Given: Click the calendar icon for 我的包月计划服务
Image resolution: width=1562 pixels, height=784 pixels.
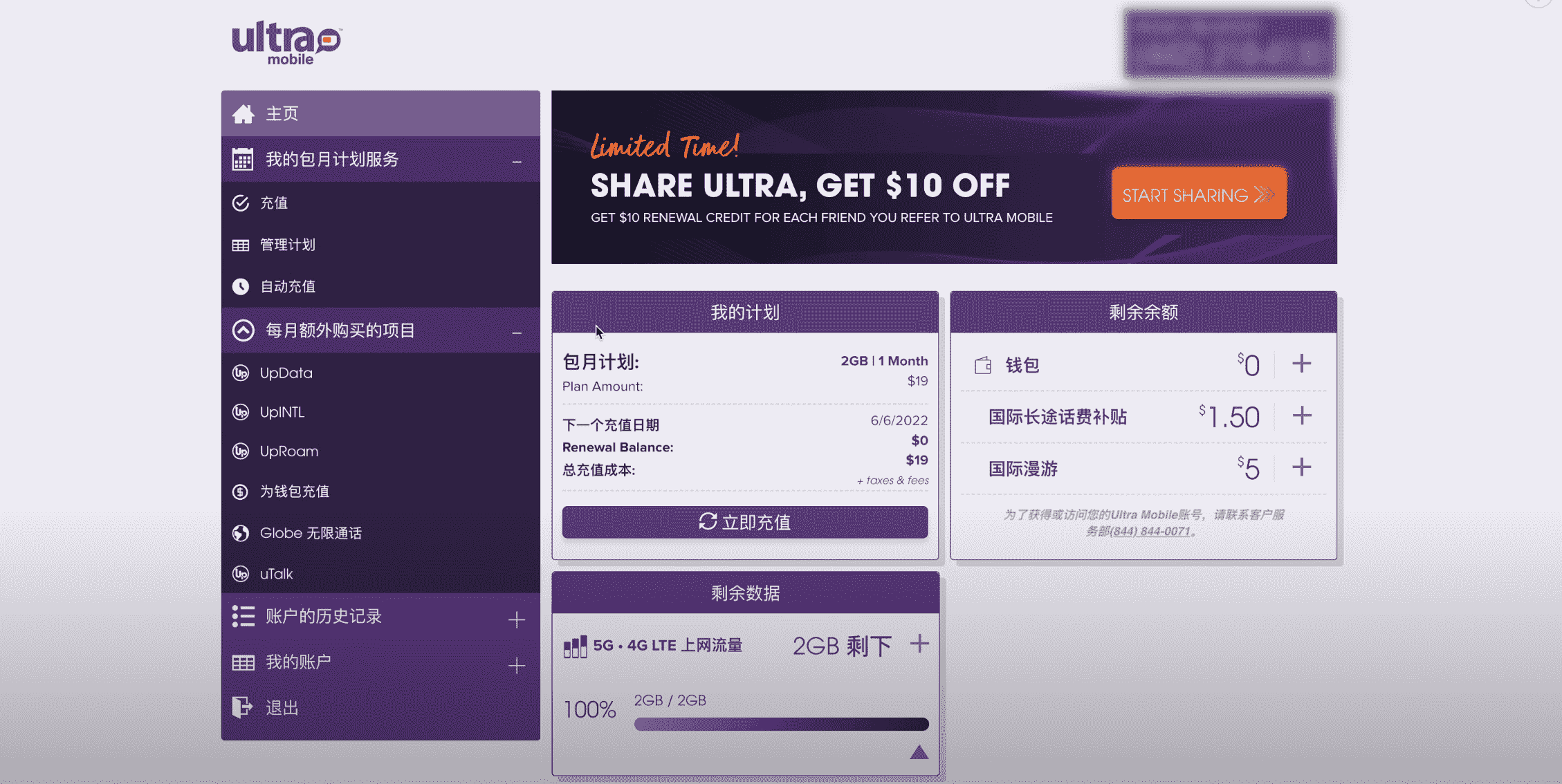Looking at the screenshot, I should tap(243, 160).
